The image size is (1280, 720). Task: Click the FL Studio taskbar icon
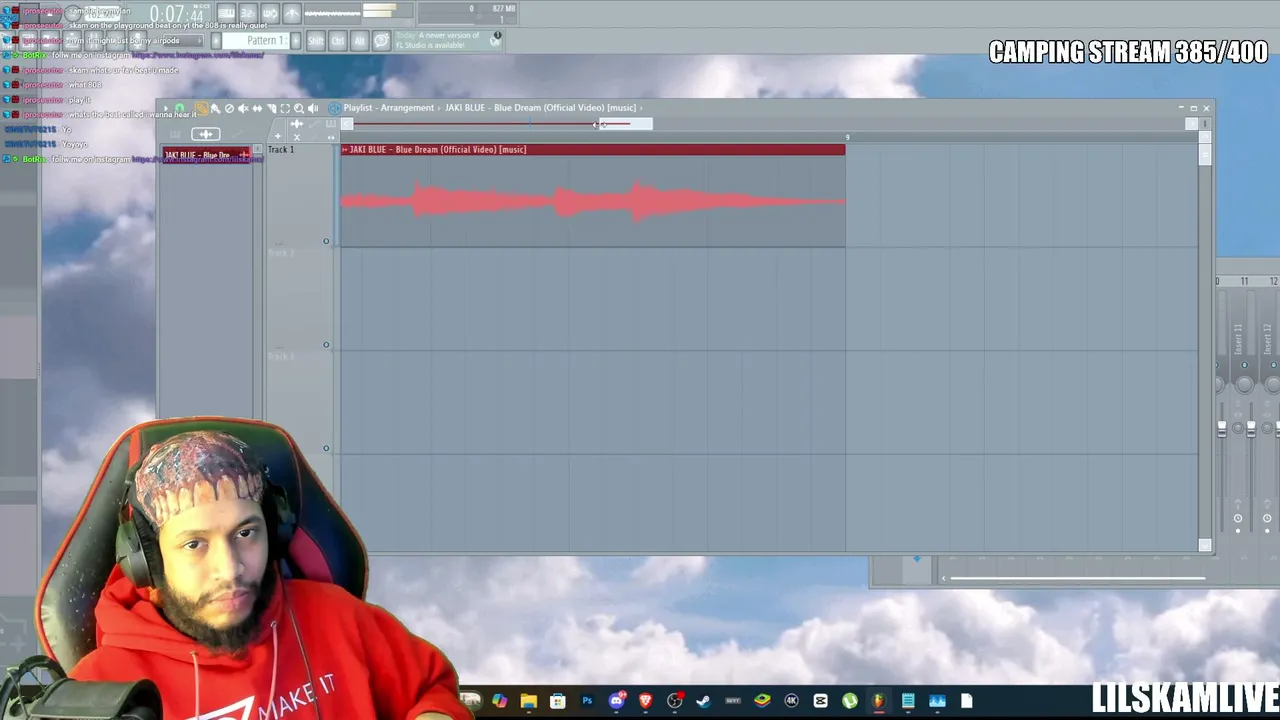[878, 701]
